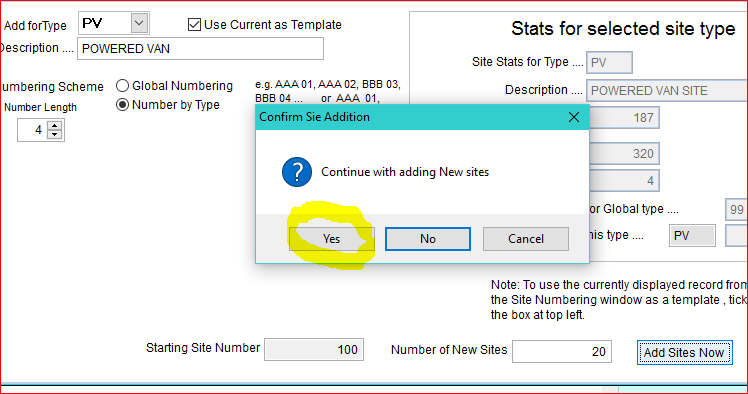Click Yes in Confirm Sie Addition dialog
748x394 pixels.
pyautogui.click(x=332, y=238)
